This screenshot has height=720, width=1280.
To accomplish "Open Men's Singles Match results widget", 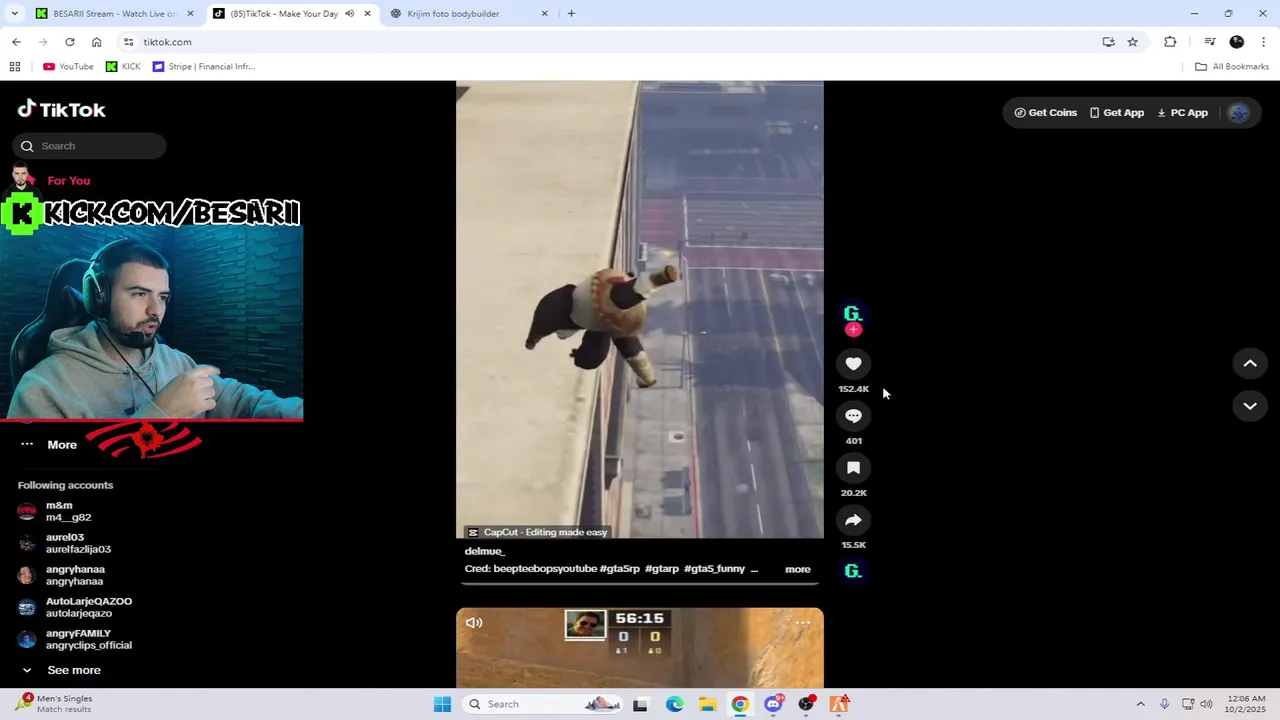I will click(56, 704).
